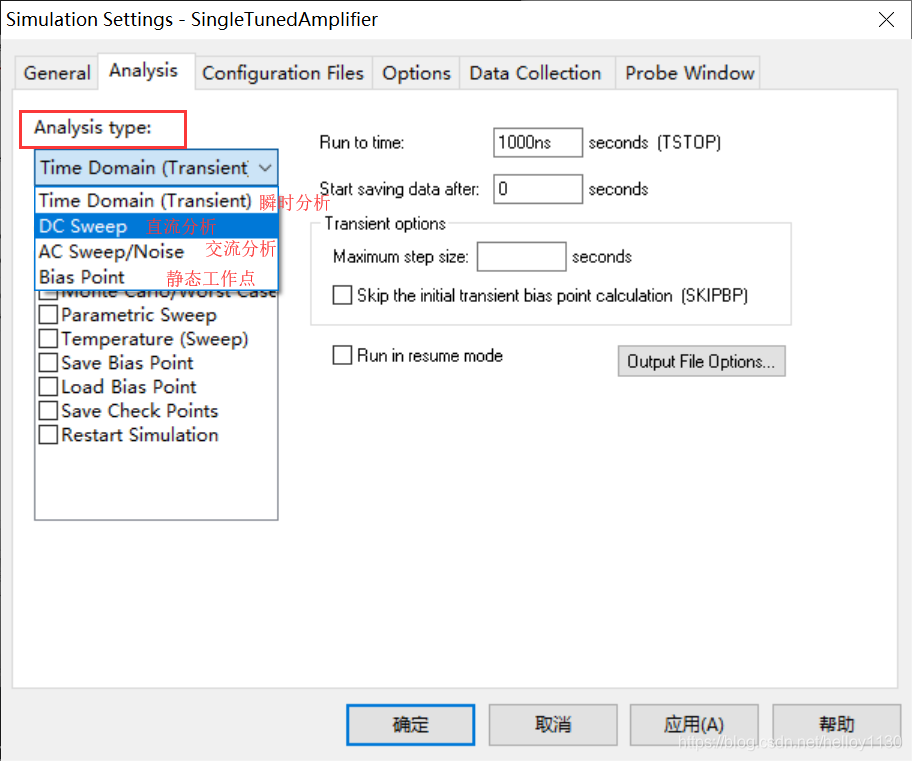Click the Start saving data after field
The height and width of the screenshot is (761, 912).
pos(537,189)
